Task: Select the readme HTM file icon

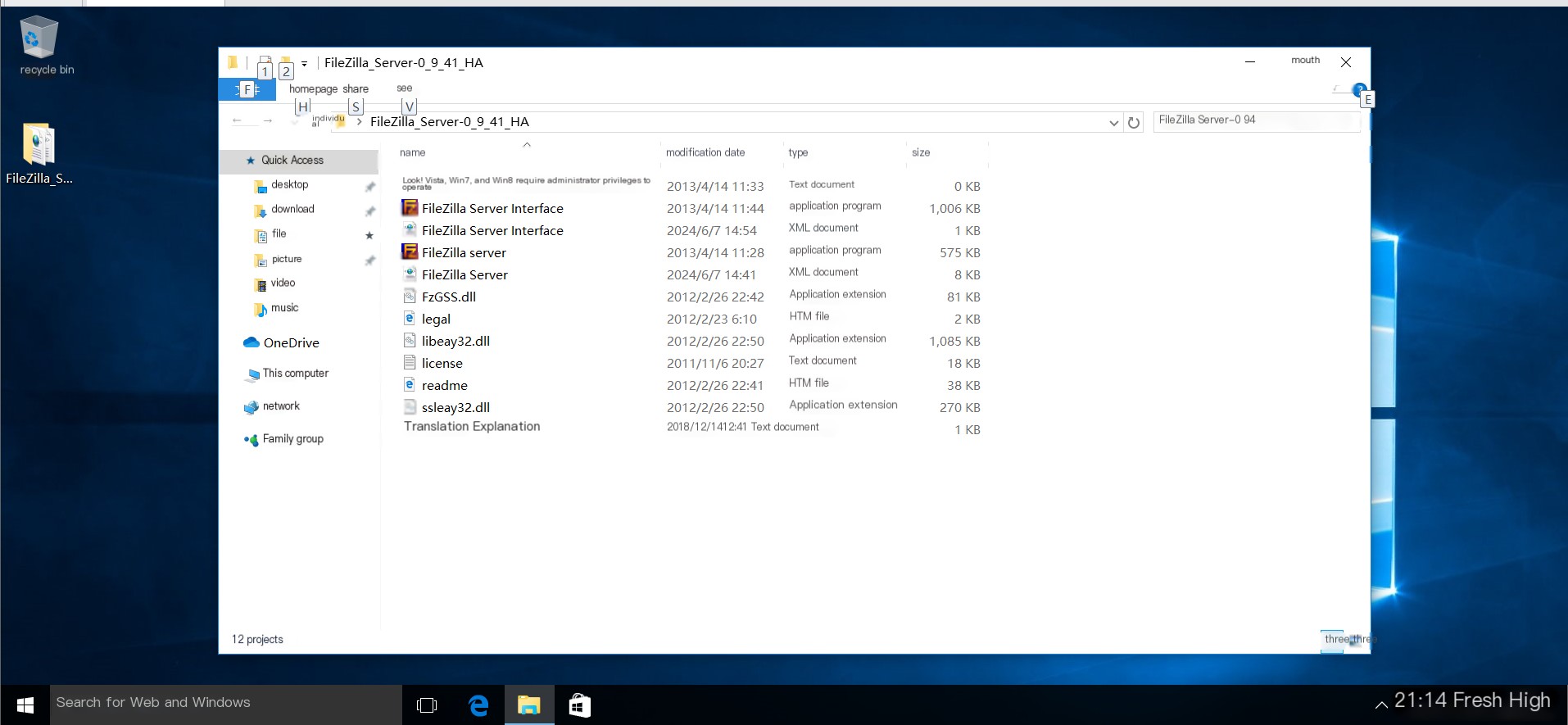Action: click(x=410, y=385)
